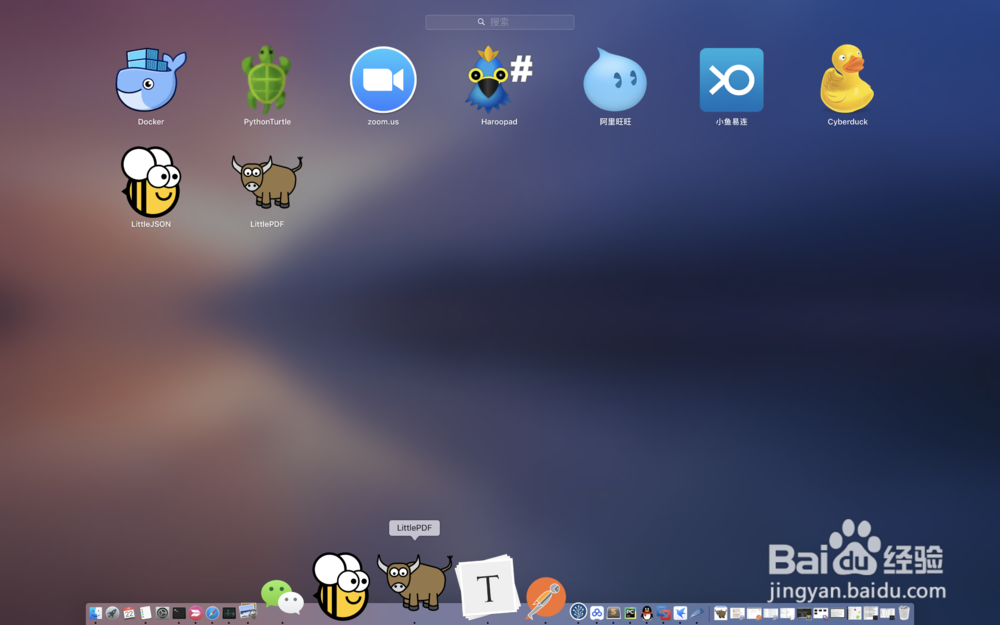Screen dimensions: 1000x625
Task: Open Postman orange icon in the Dock
Action: pyautogui.click(x=545, y=598)
